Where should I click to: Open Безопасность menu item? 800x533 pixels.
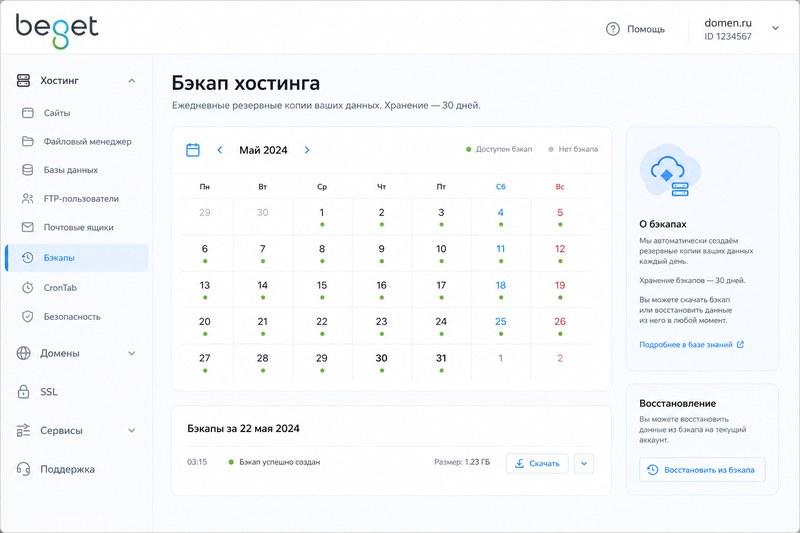point(72,317)
